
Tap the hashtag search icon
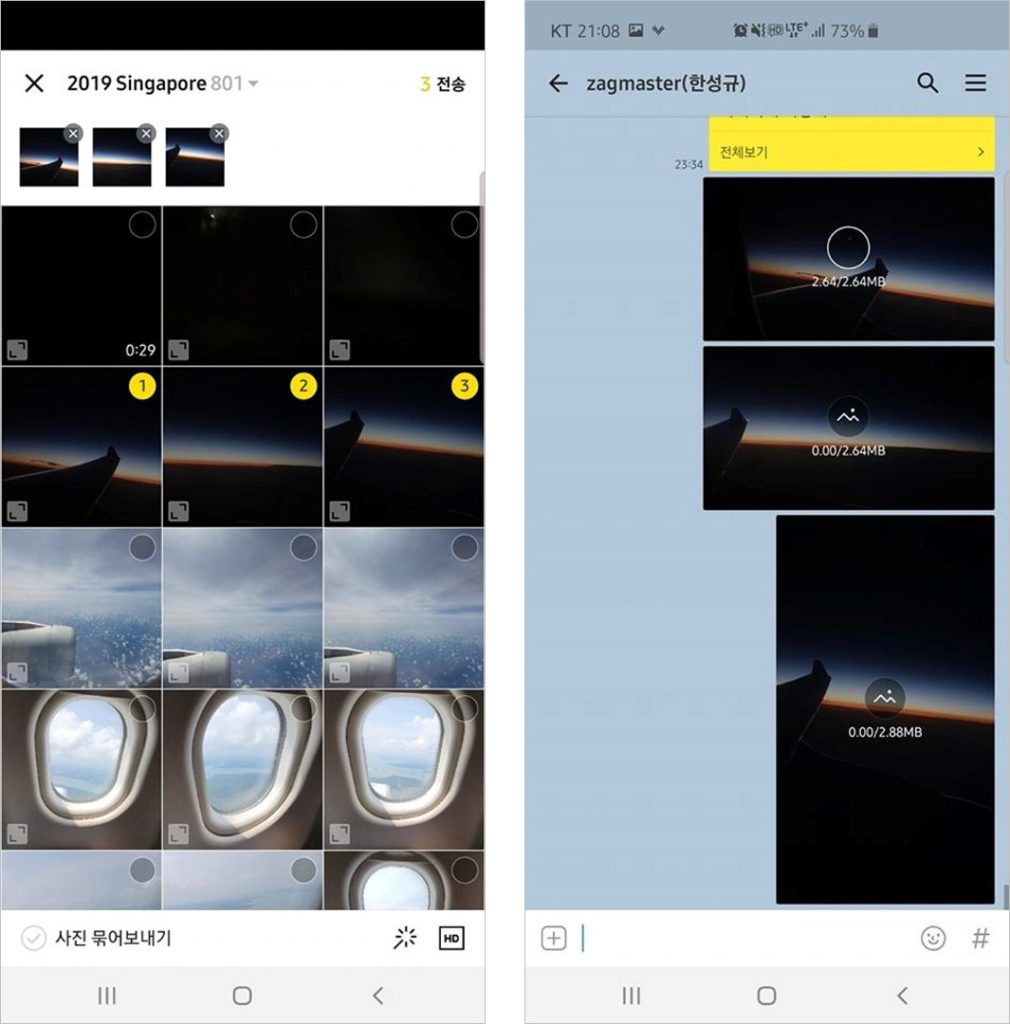click(980, 938)
